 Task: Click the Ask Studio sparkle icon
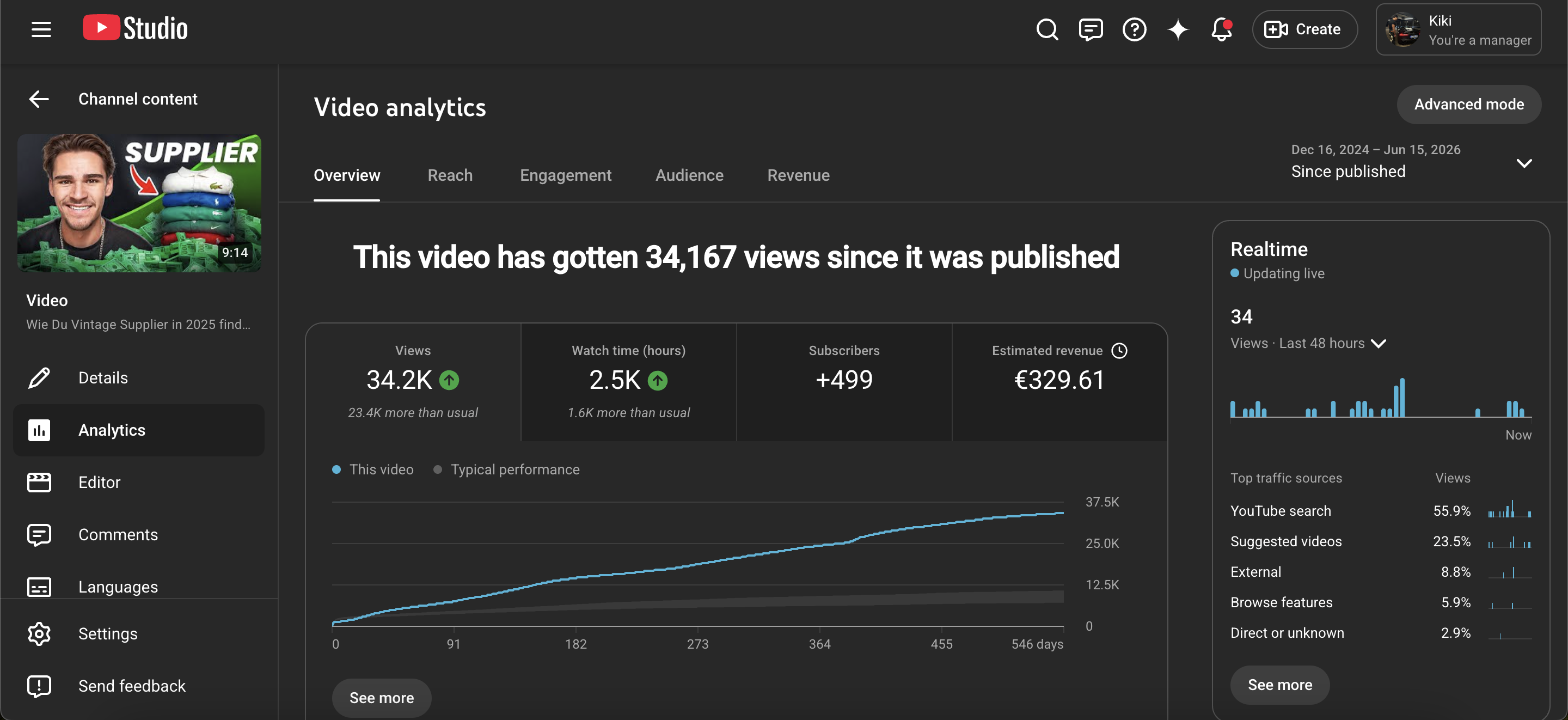(1178, 29)
